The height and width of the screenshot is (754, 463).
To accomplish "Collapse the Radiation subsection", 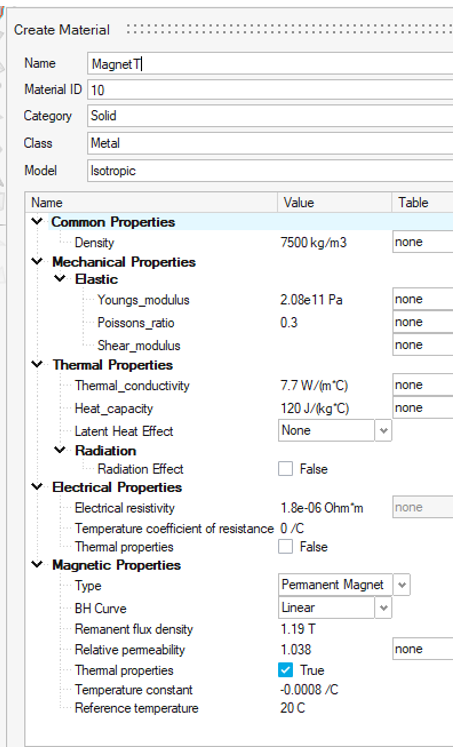I will point(60,450).
